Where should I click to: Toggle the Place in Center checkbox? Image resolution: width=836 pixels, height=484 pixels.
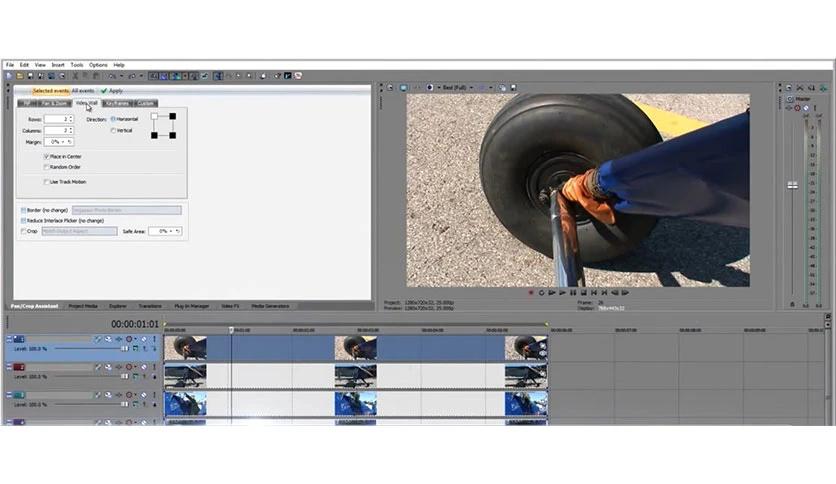point(46,156)
